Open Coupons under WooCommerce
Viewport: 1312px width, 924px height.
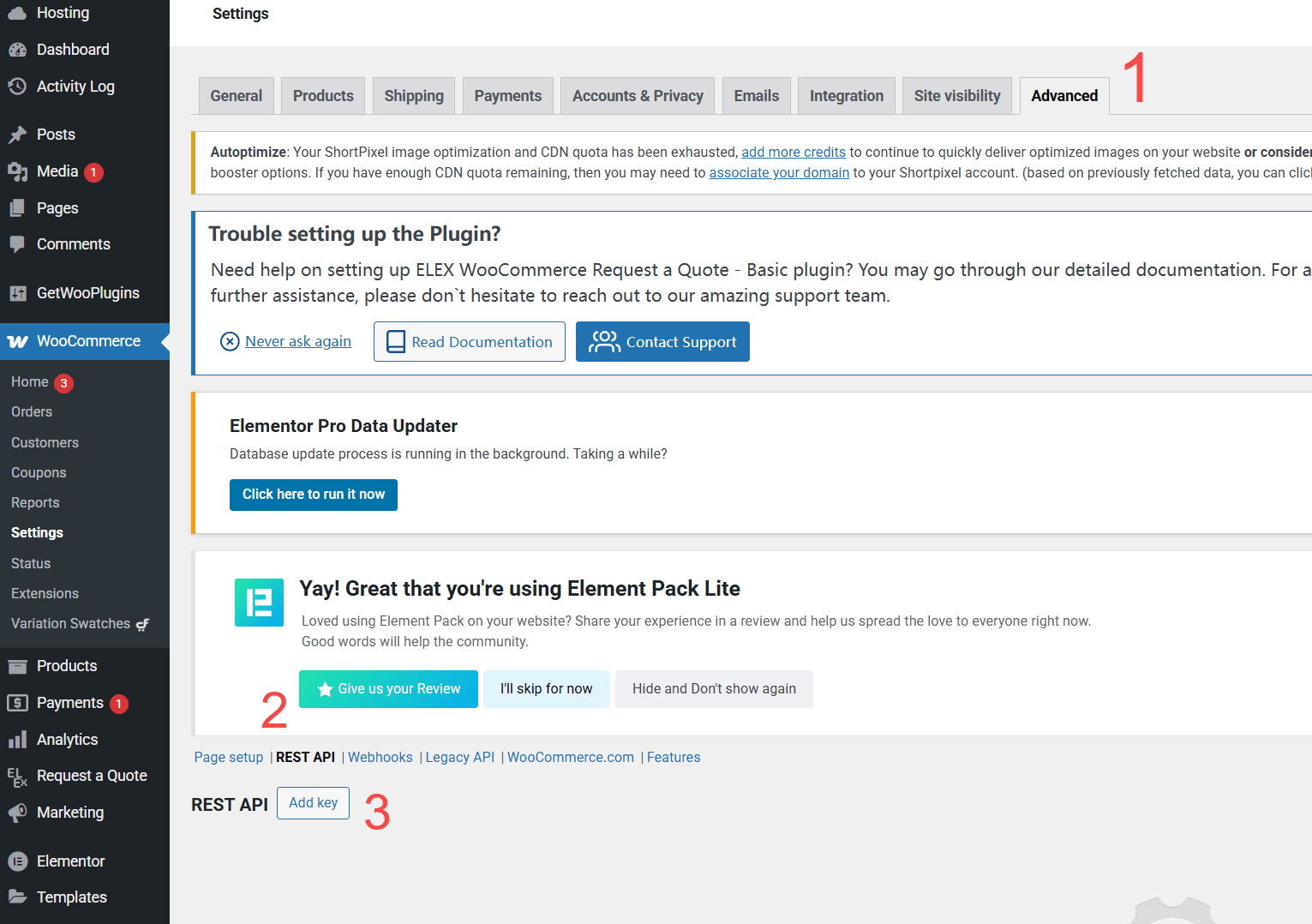click(x=39, y=473)
